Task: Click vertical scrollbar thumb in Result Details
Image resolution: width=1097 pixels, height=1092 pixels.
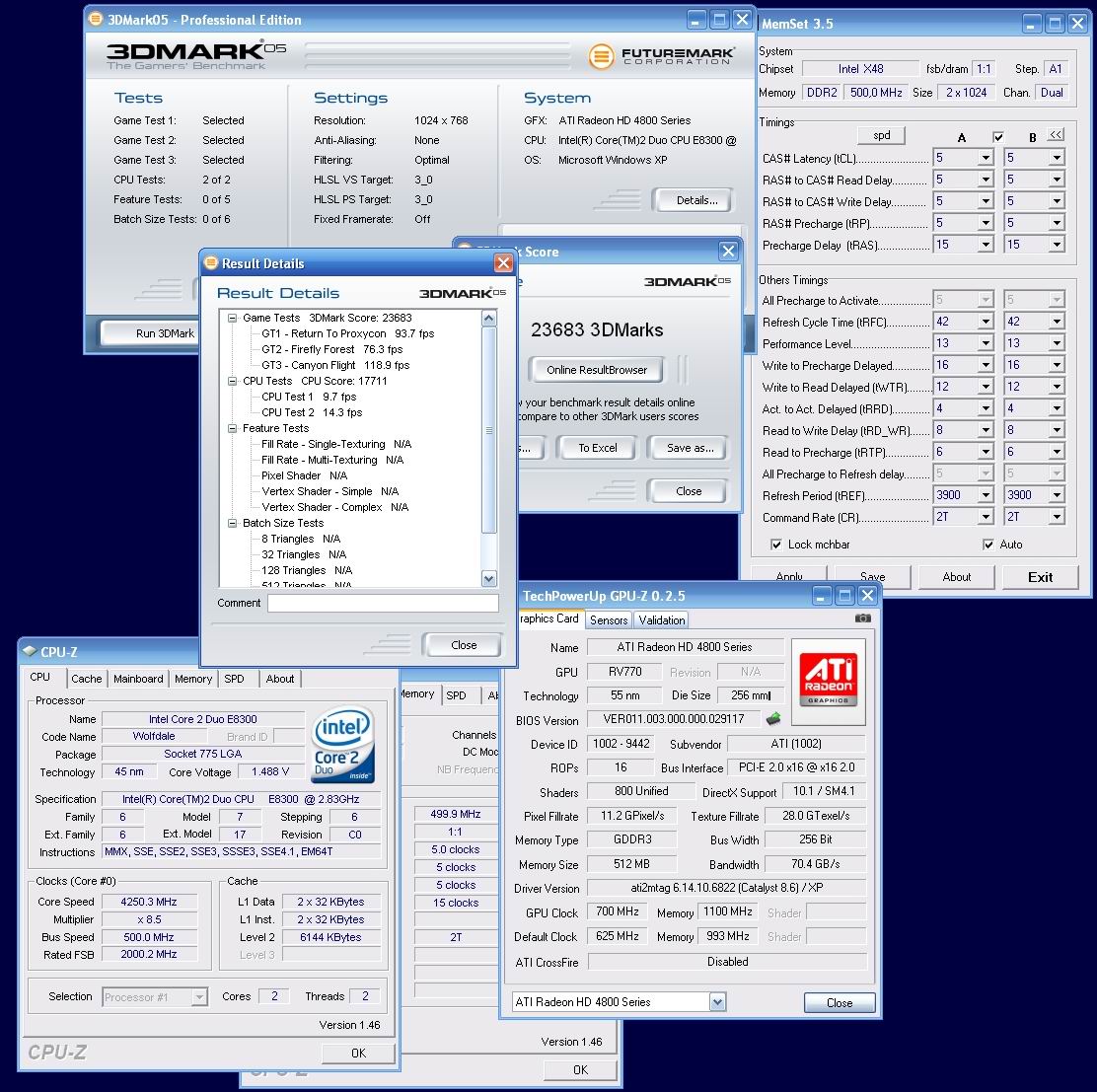Action: [x=489, y=429]
